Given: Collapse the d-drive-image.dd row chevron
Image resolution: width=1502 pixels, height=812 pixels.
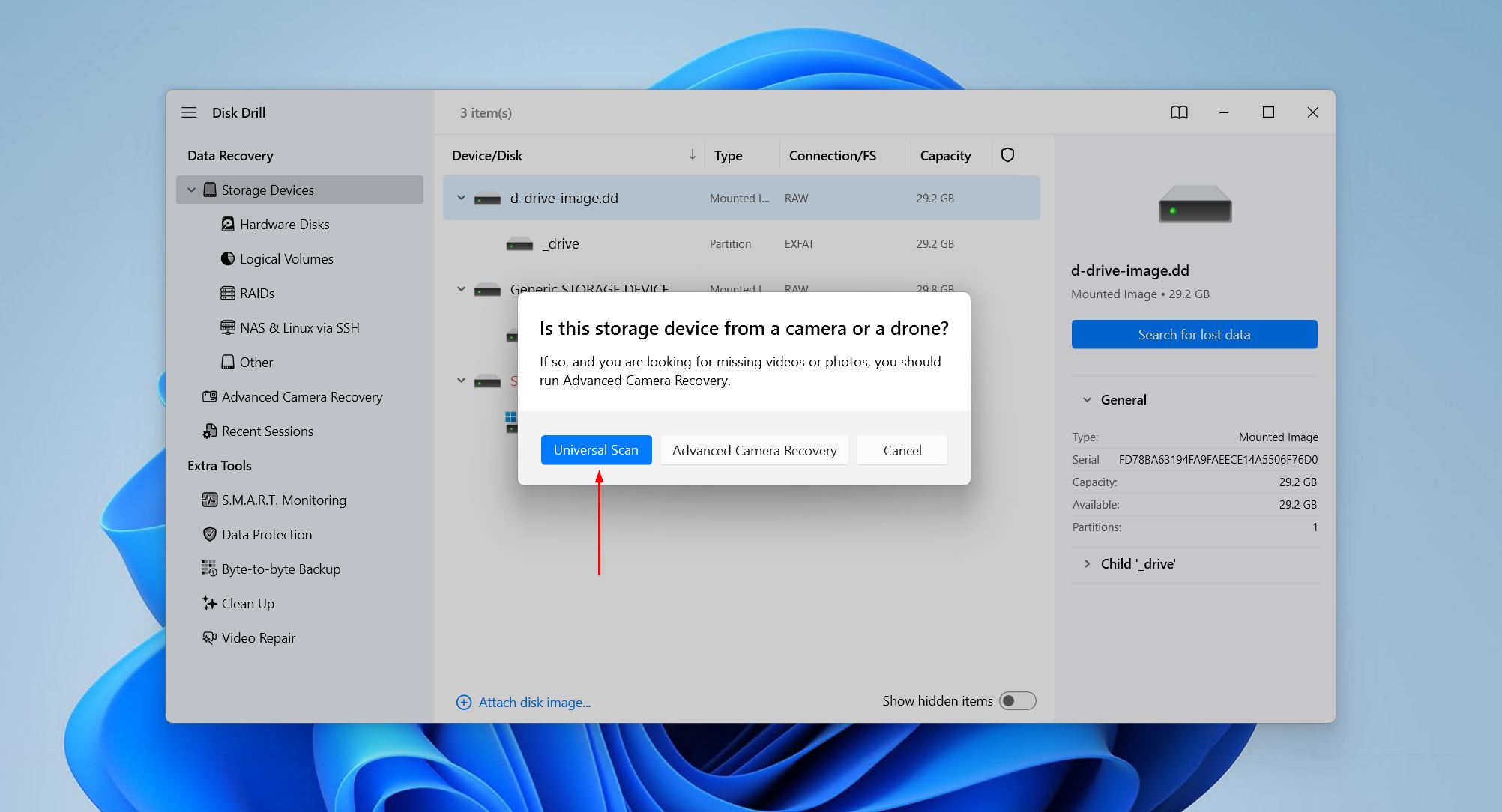Looking at the screenshot, I should 462,198.
